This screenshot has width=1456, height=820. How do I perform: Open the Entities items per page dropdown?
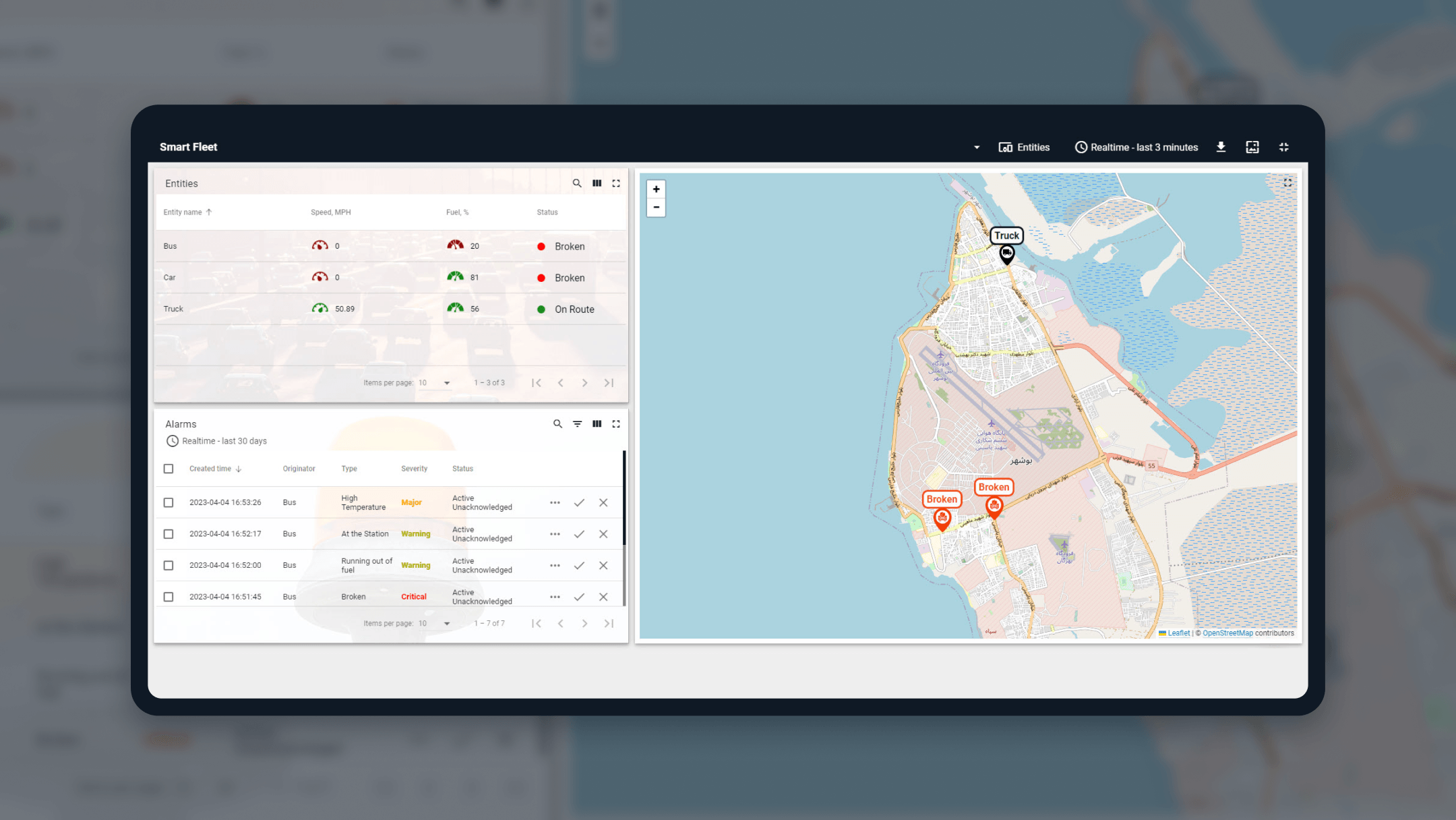[x=446, y=383]
